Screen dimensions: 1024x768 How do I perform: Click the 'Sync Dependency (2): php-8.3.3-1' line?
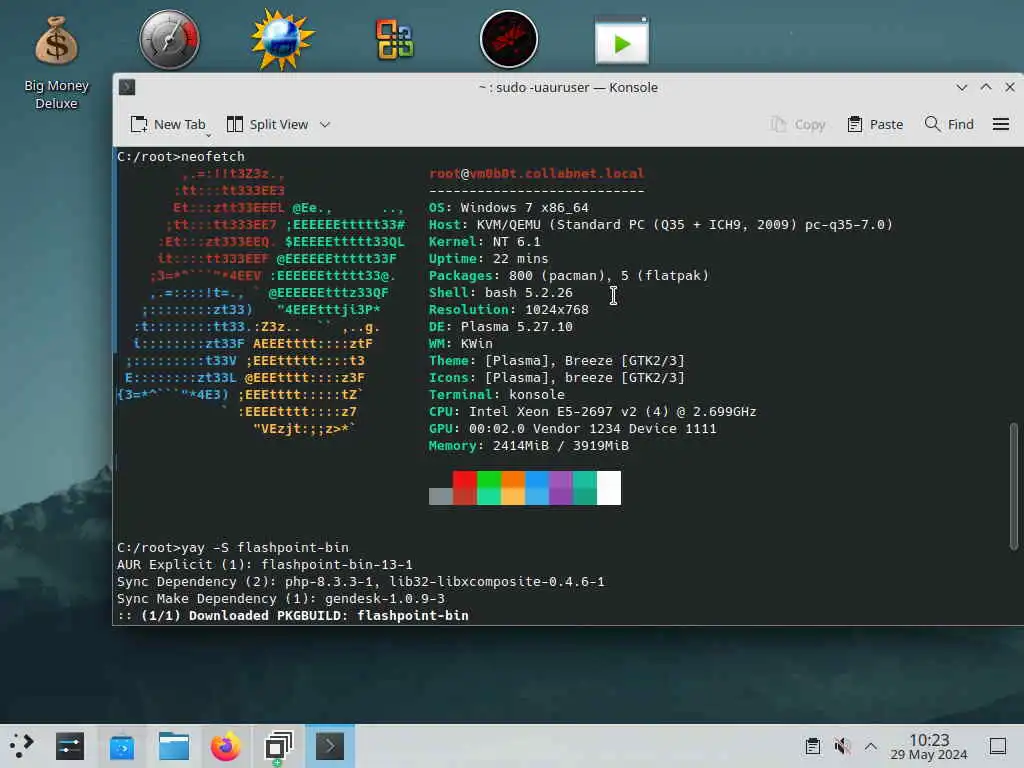coord(361,581)
